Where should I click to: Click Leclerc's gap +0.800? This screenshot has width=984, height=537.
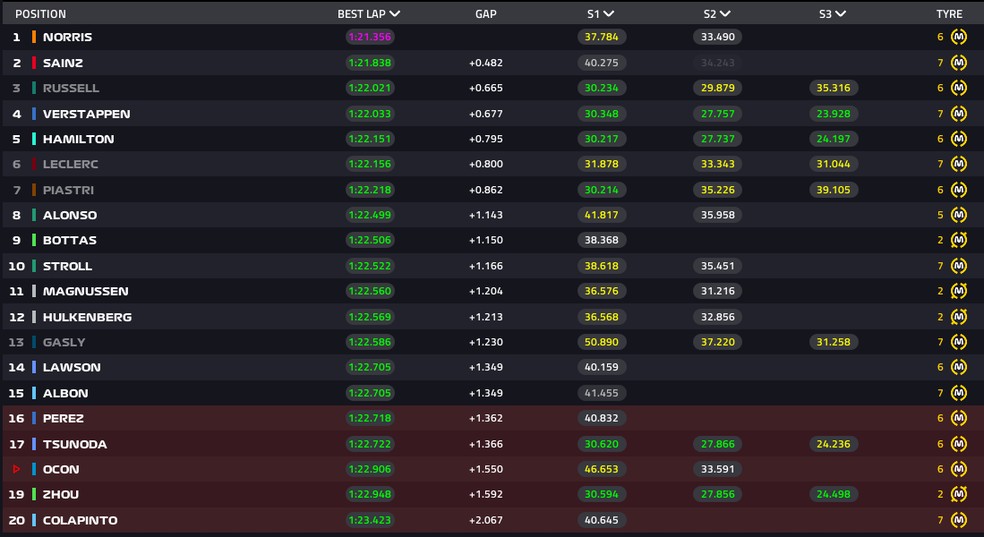coord(486,164)
